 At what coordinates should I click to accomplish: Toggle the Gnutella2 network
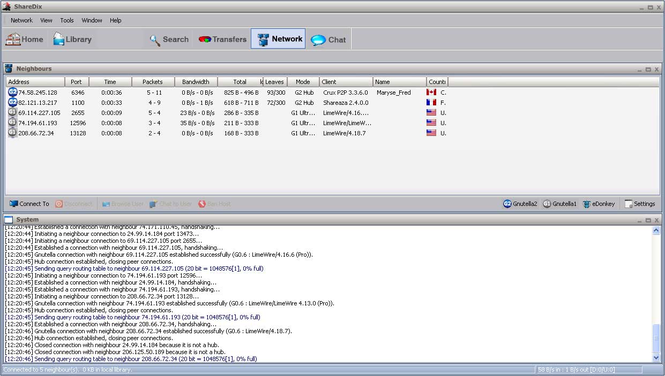(x=520, y=204)
